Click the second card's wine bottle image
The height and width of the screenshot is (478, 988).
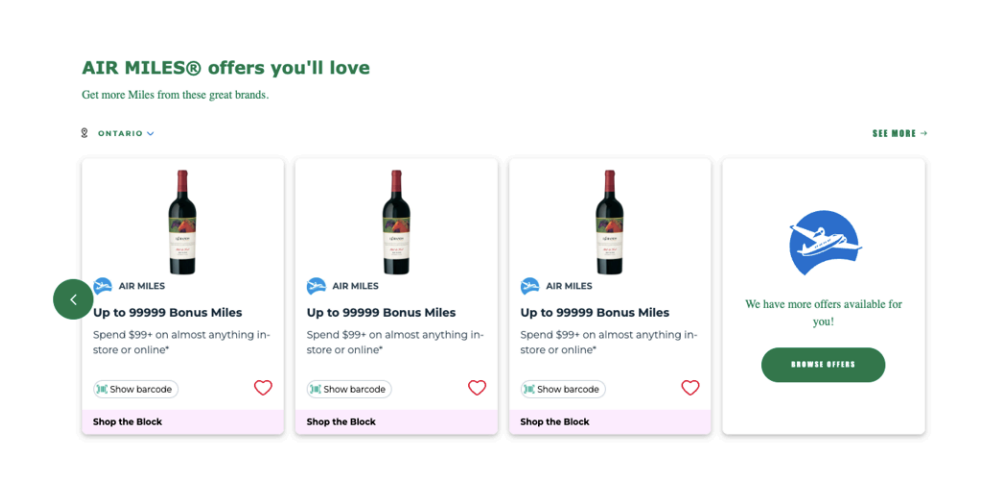[396, 222]
